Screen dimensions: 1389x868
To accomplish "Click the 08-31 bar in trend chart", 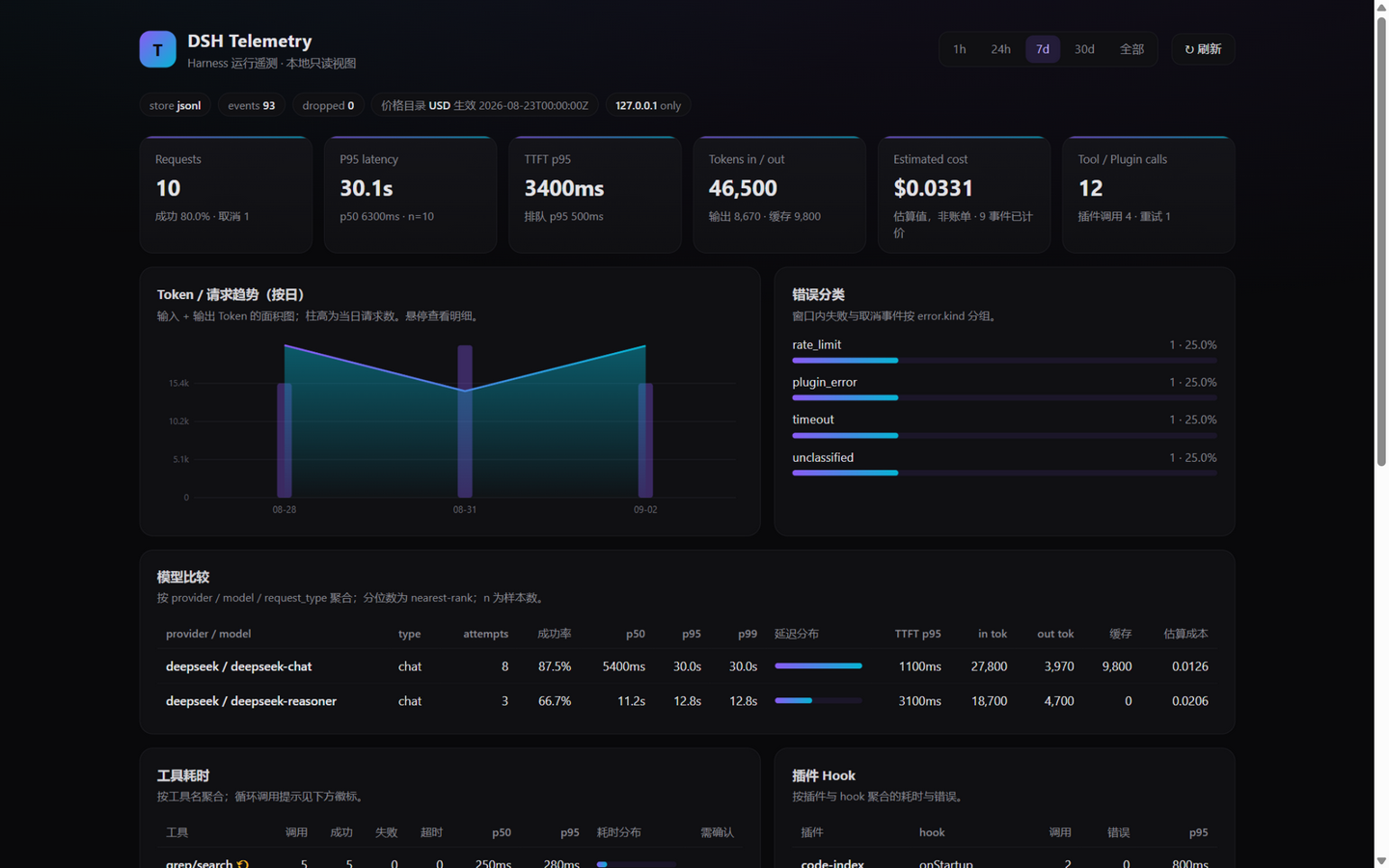I will tap(465, 421).
